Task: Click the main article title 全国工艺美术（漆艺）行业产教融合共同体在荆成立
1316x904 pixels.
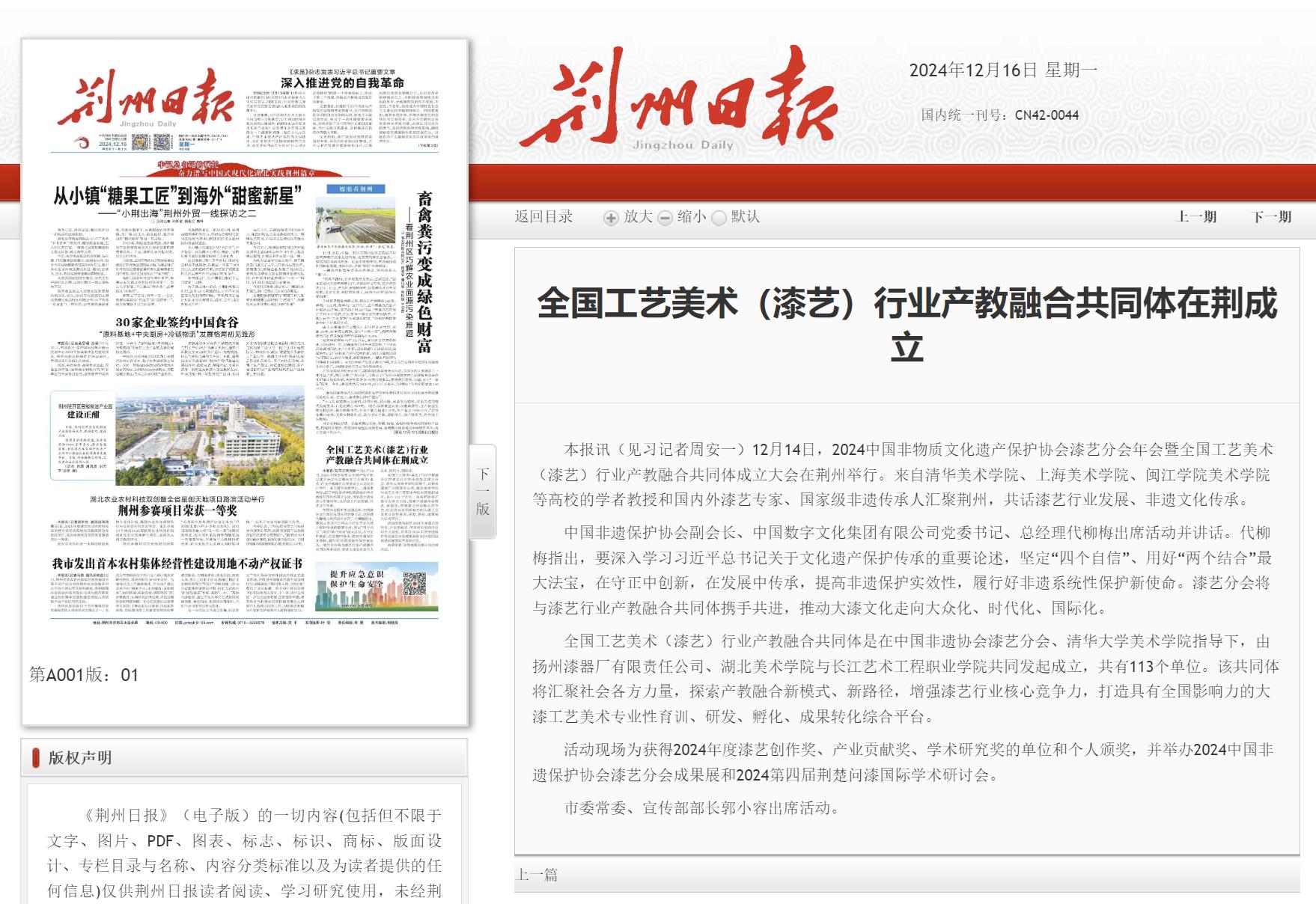Action: coord(907,325)
